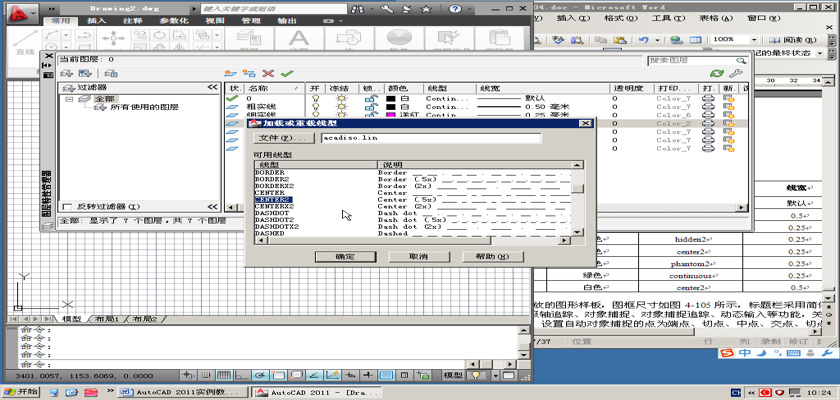Click Quick Properties icon in status bar
The image size is (840, 400).
tap(405, 375)
